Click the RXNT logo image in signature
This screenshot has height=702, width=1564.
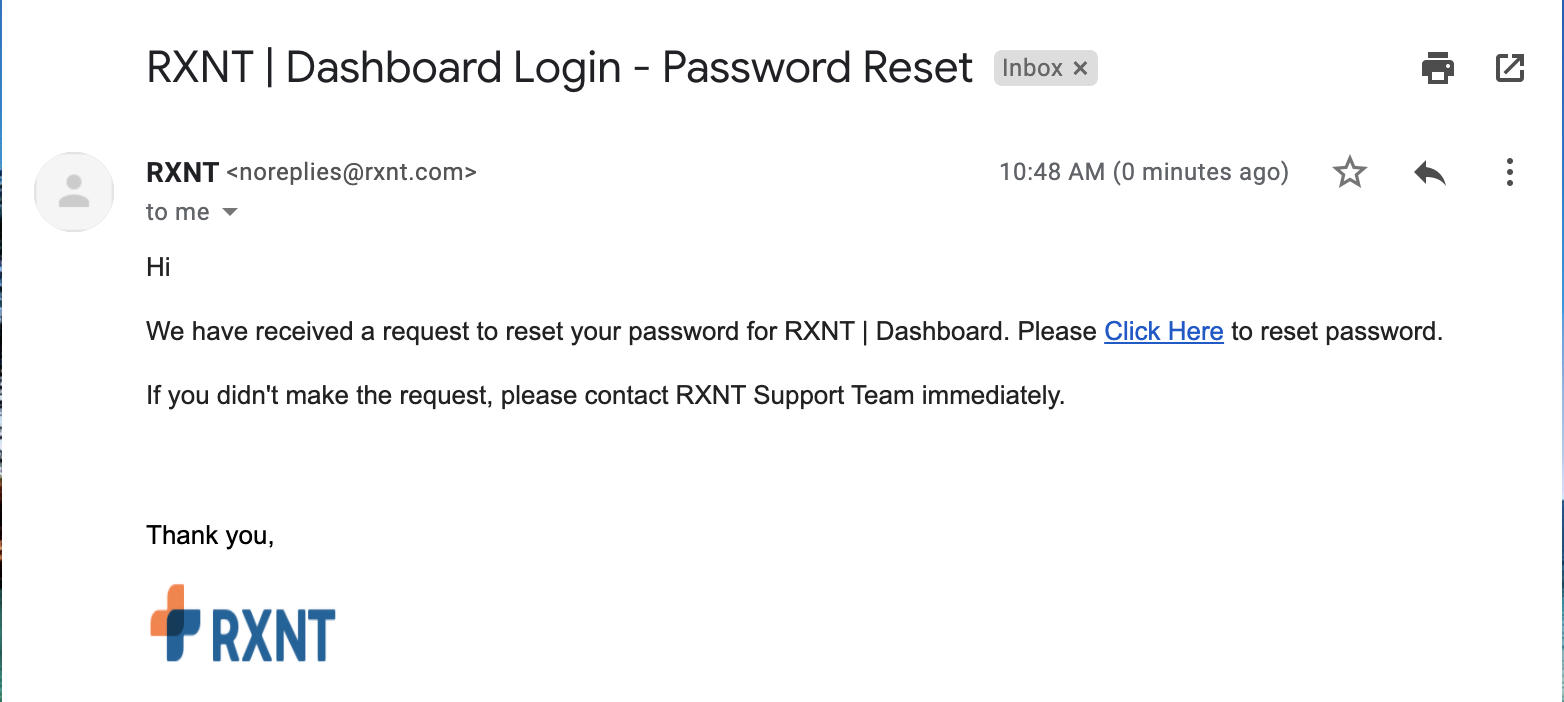243,623
